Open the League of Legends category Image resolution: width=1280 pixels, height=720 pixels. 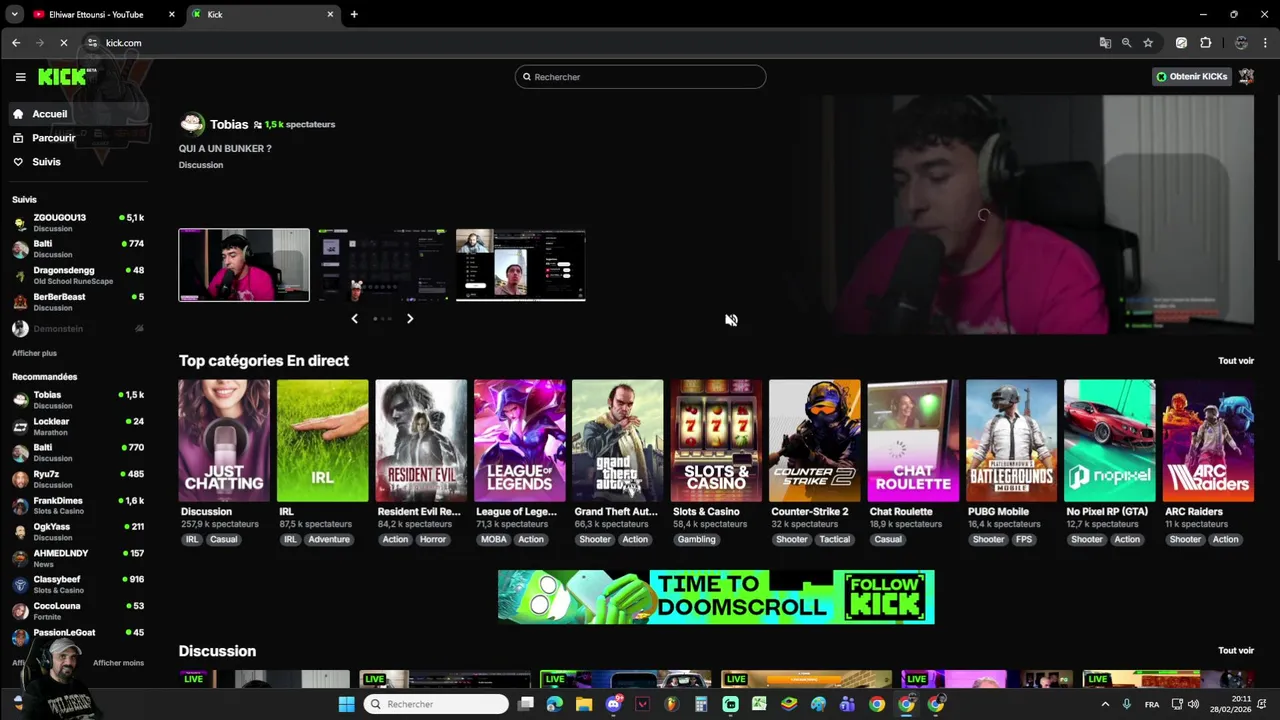click(x=519, y=440)
